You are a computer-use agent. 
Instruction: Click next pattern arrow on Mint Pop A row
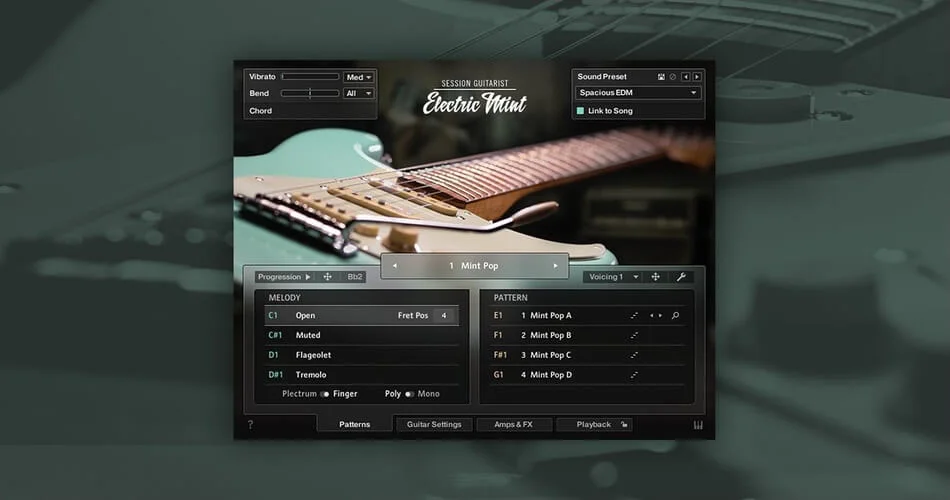point(660,316)
